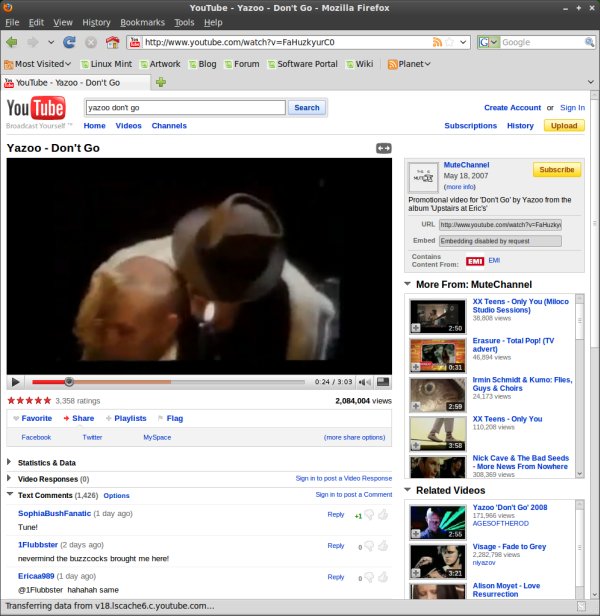Click the video progress scrubber handle
This screenshot has height=616, width=600.
[x=69, y=381]
